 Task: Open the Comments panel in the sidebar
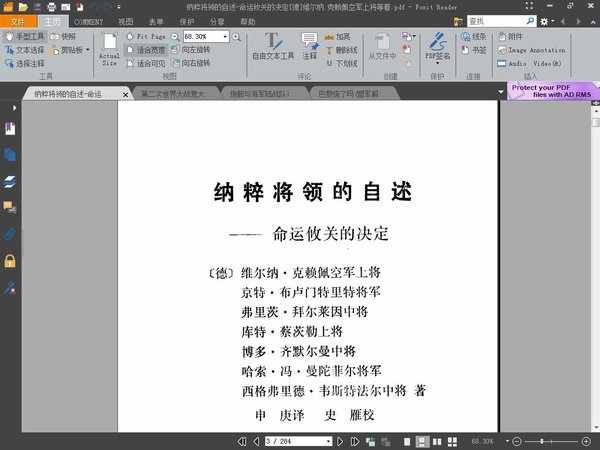coord(10,208)
